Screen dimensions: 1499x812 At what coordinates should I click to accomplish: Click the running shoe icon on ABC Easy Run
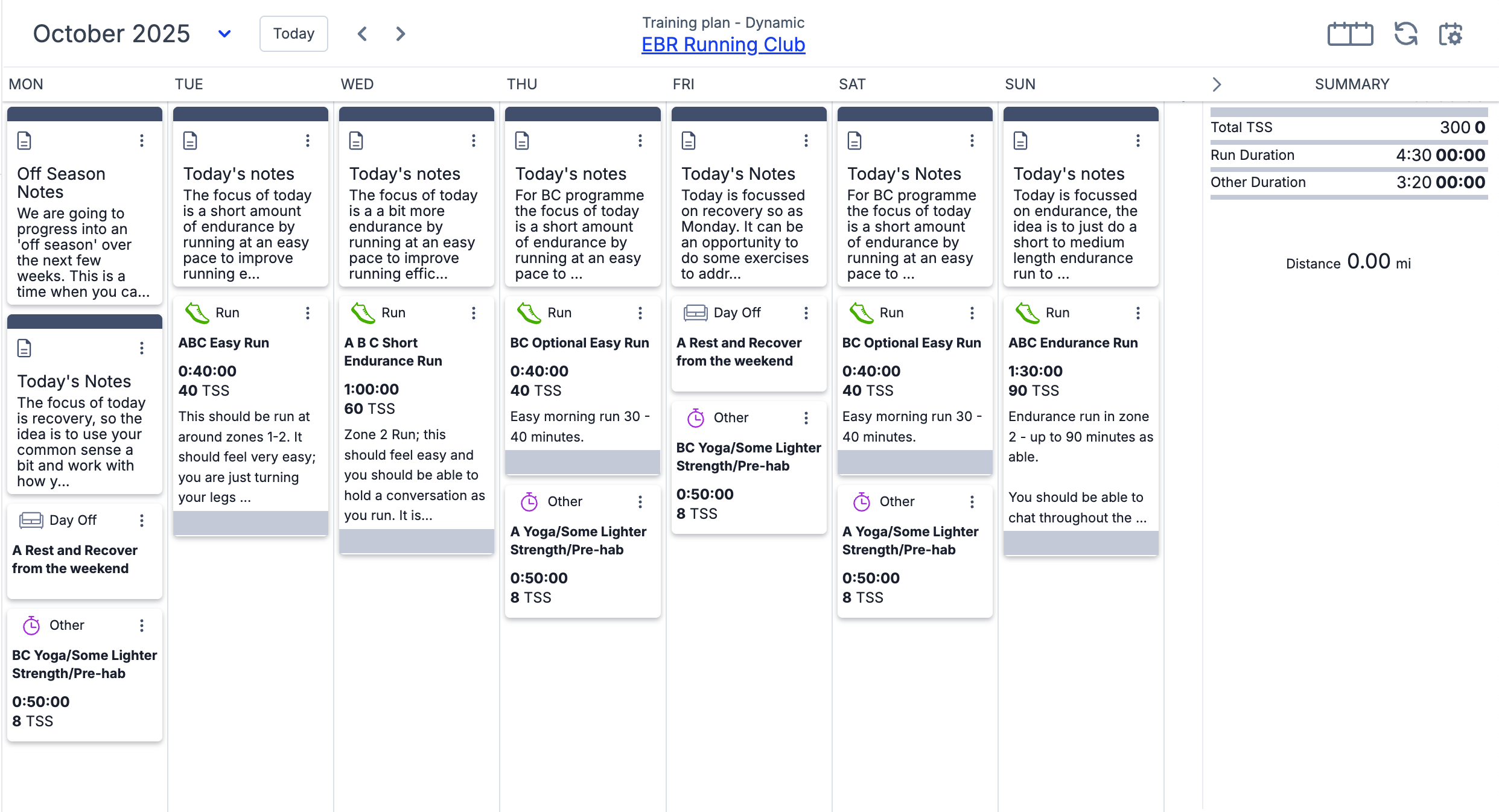pos(197,313)
